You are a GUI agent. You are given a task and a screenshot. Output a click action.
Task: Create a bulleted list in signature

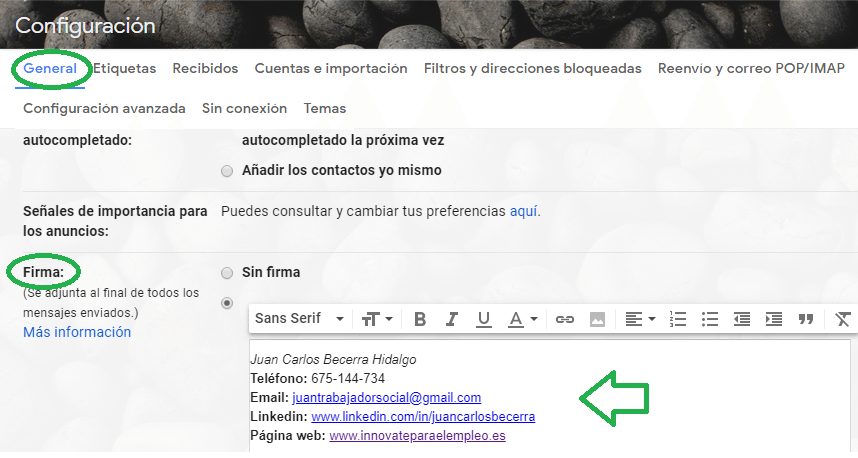pyautogui.click(x=710, y=319)
